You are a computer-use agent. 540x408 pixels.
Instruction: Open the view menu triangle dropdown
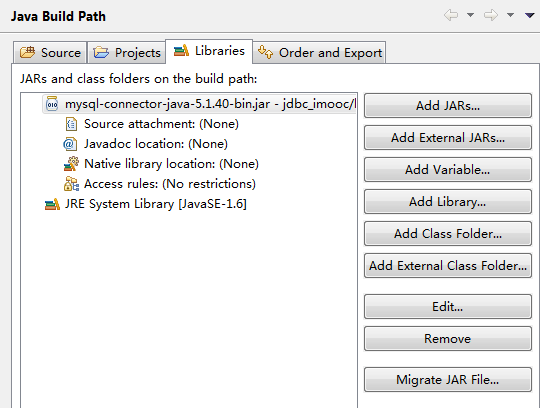pyautogui.click(x=530, y=15)
